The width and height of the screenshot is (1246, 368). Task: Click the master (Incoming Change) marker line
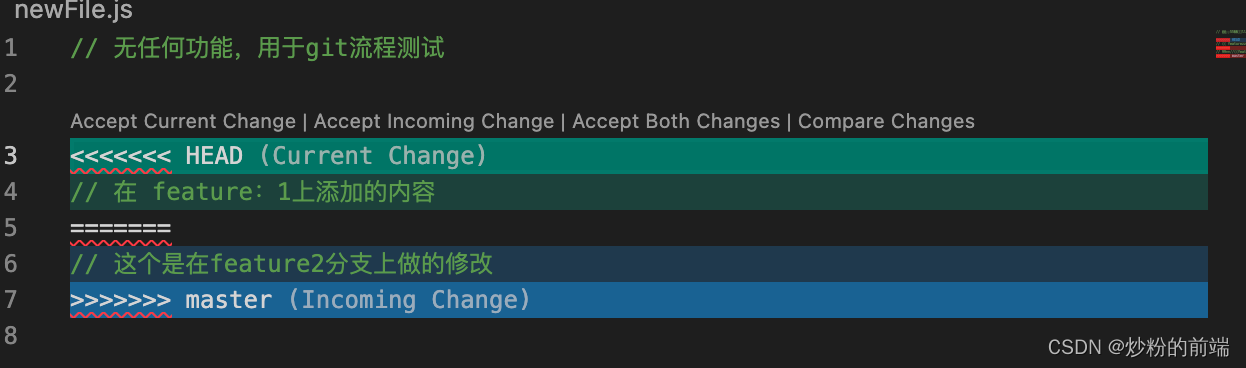(639, 300)
